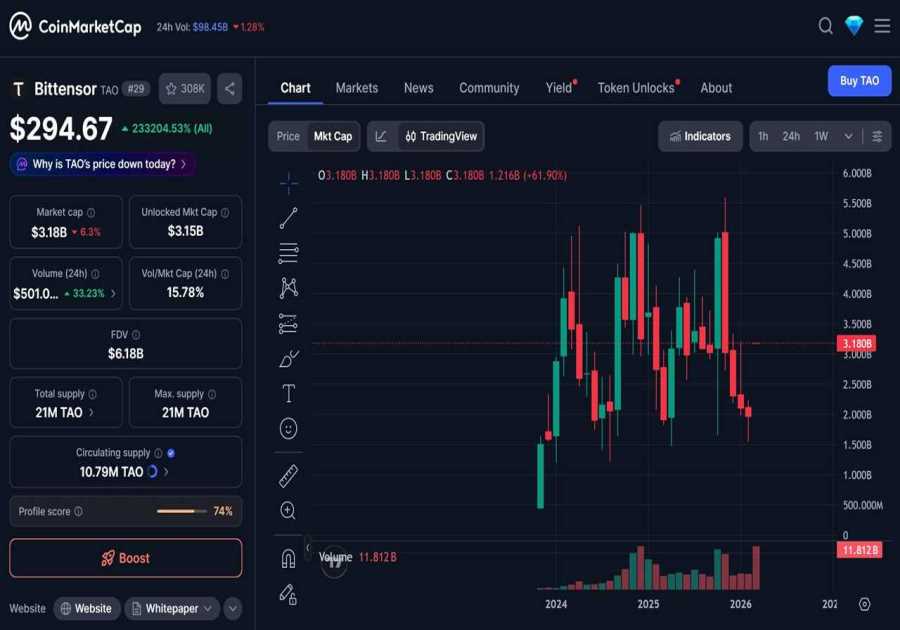Click the Buy TAO button
The image size is (900, 630).
(858, 81)
